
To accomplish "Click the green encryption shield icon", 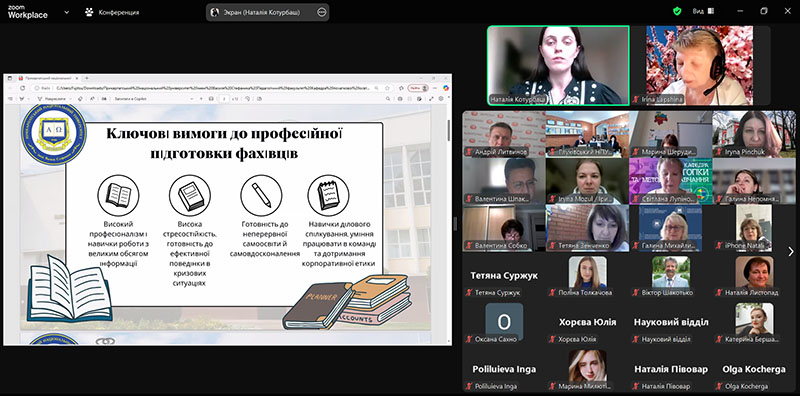I will [x=677, y=11].
